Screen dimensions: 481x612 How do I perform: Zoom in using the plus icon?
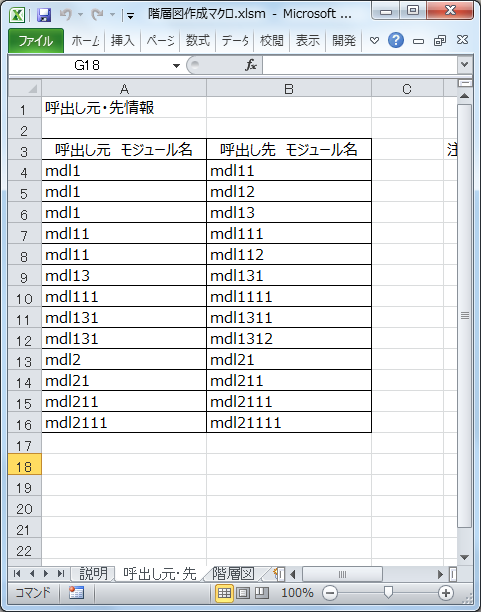pos(445,593)
